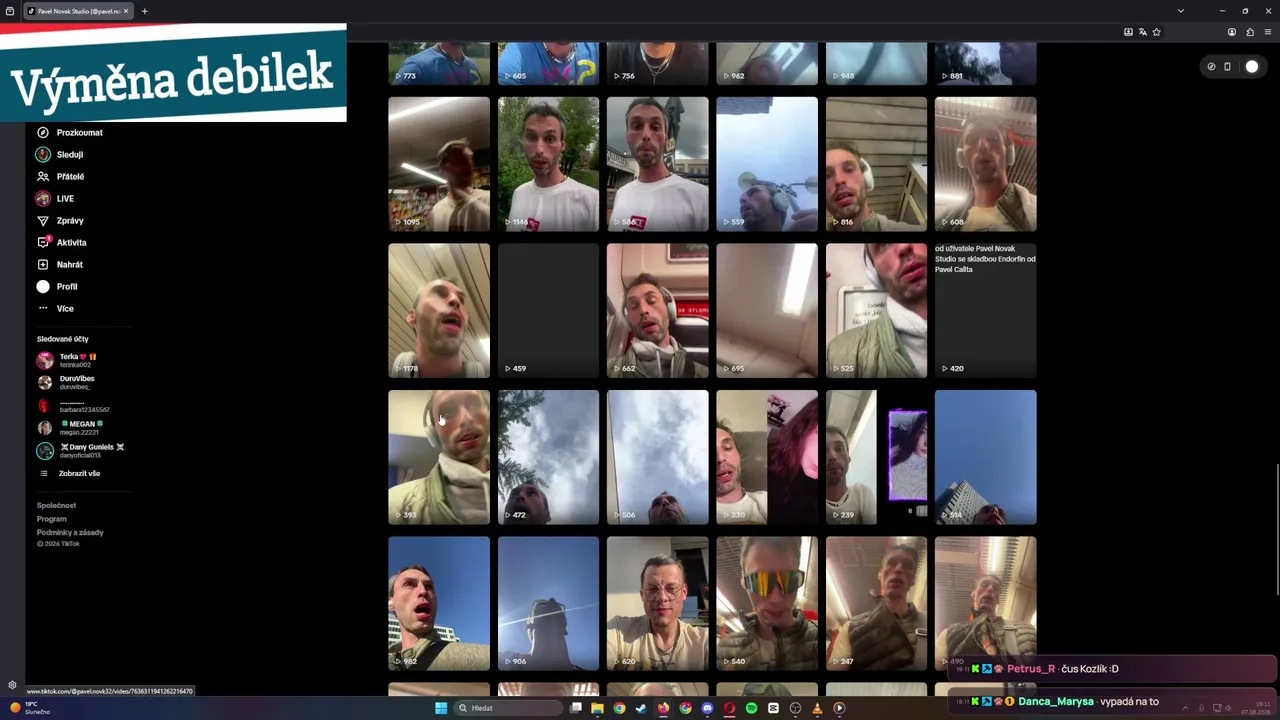This screenshot has width=1280, height=720.
Task: Click the translate page icon
Action: (1143, 32)
